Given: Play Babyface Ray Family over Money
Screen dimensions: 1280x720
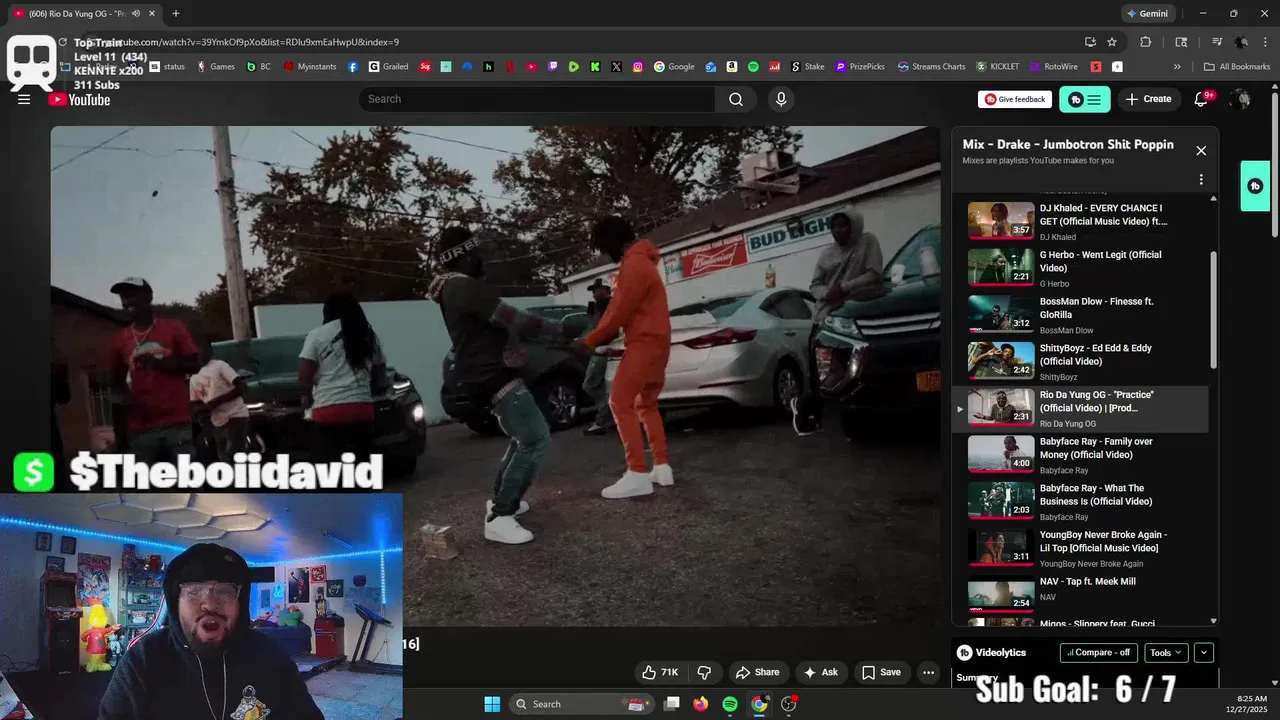Looking at the screenshot, I should [1080, 455].
